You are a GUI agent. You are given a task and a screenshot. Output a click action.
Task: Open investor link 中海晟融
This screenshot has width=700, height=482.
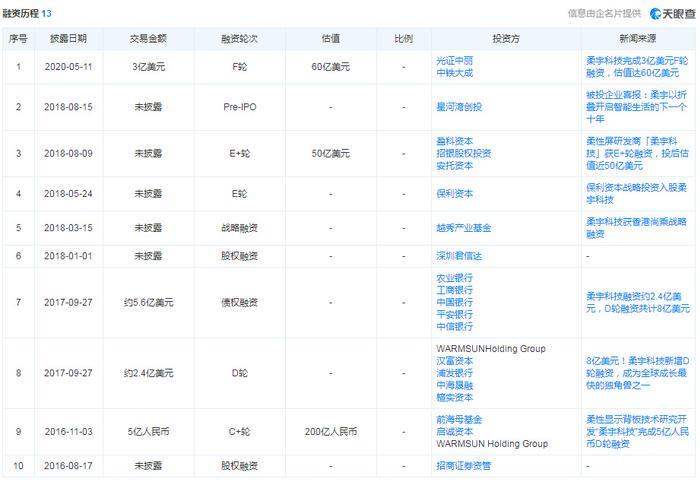pos(454,385)
